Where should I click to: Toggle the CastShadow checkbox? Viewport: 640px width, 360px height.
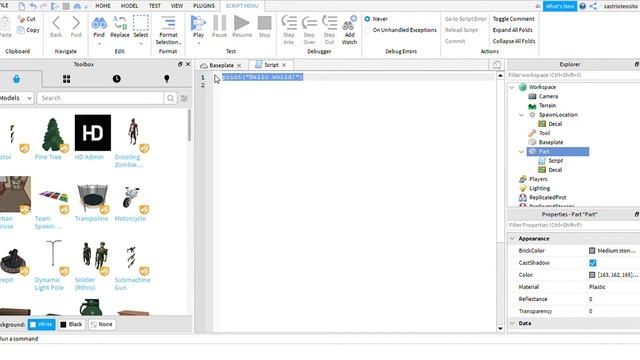(x=593, y=263)
